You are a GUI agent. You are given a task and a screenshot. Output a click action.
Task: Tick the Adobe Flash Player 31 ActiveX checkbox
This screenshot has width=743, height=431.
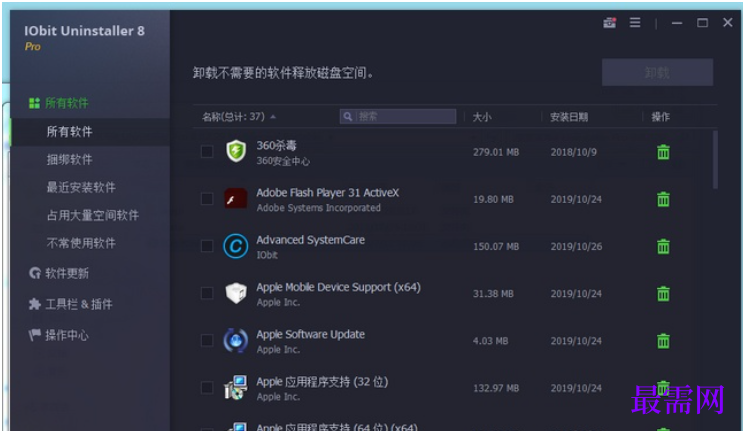coord(207,199)
